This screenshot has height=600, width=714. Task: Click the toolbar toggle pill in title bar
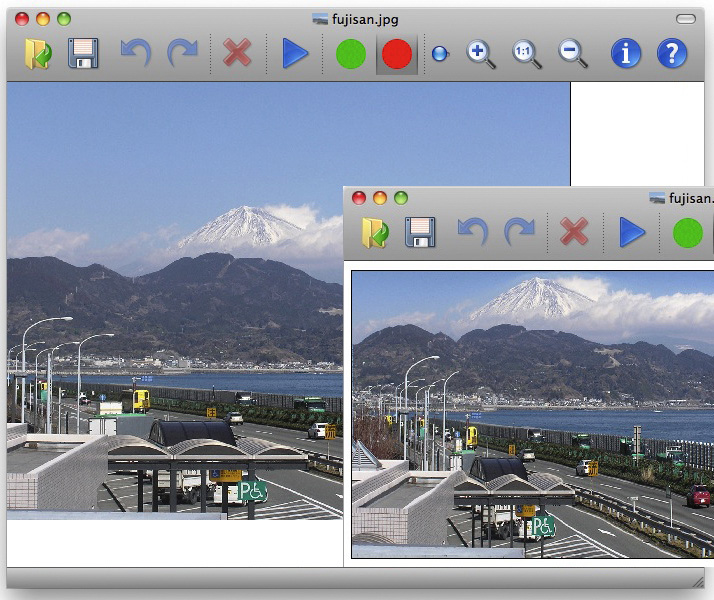point(686,19)
